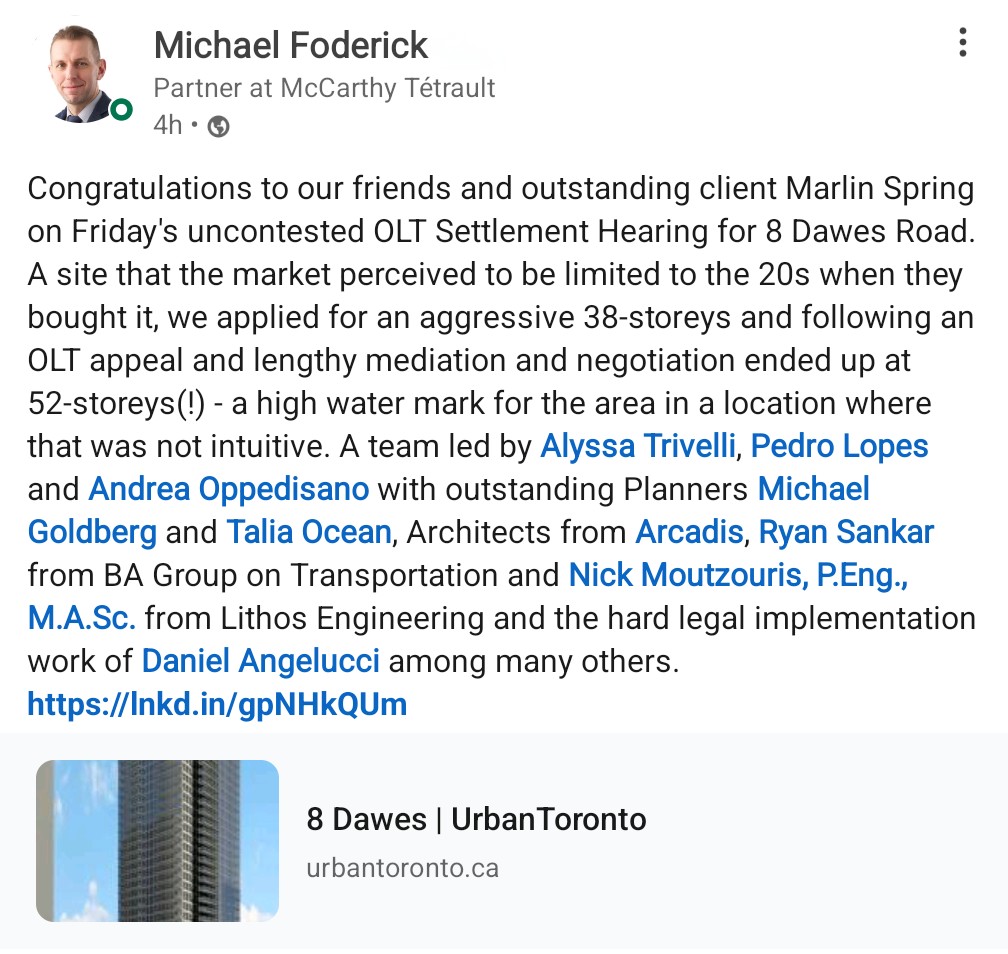The image size is (1008, 954).
Task: Open Nick Moutzouris, P.Eng. profile
Action: click(x=739, y=575)
